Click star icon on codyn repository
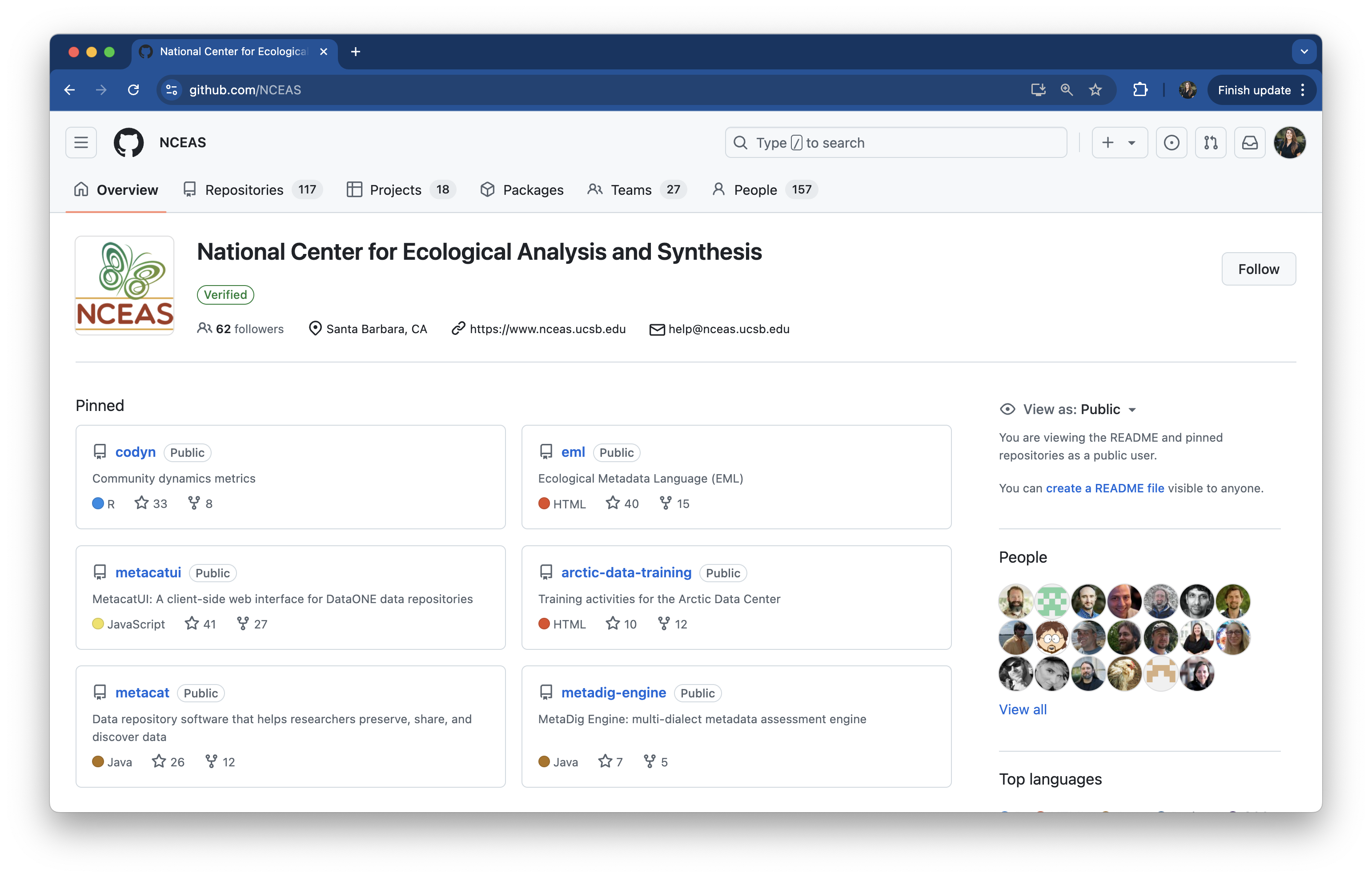This screenshot has width=1372, height=878. [141, 503]
